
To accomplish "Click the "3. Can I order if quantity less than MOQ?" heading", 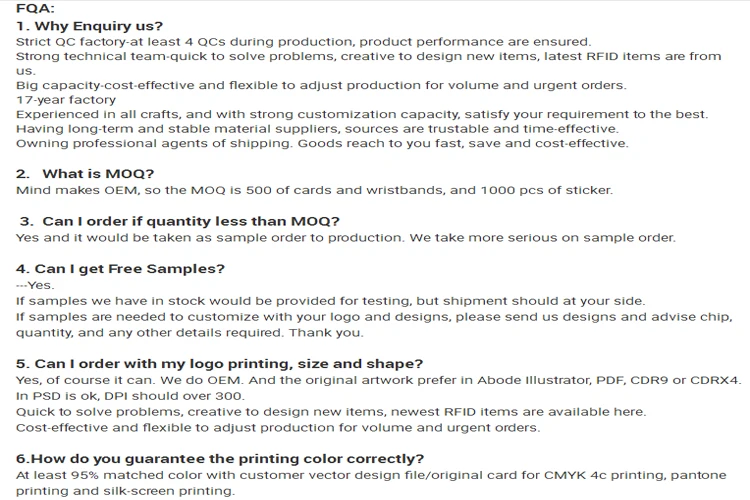I will (x=180, y=221).
